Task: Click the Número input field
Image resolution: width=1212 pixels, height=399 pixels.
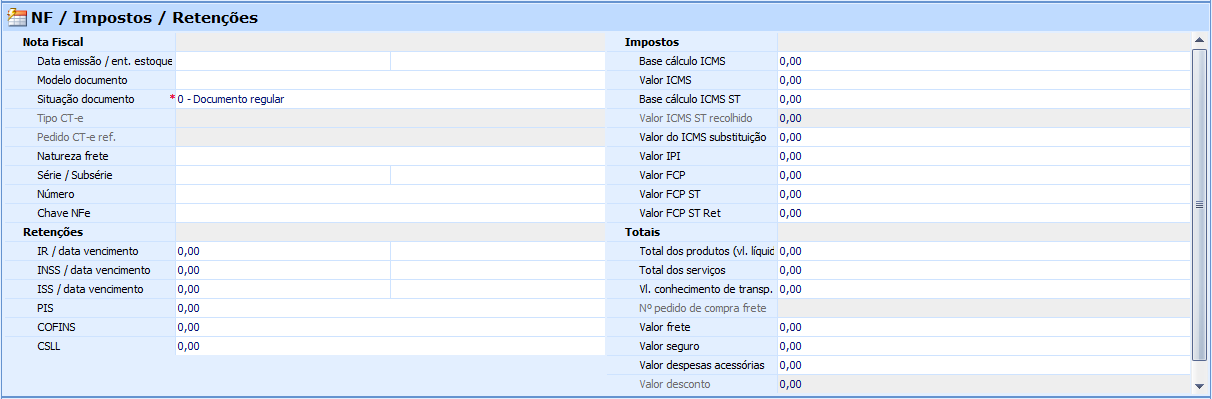Action: pos(391,194)
